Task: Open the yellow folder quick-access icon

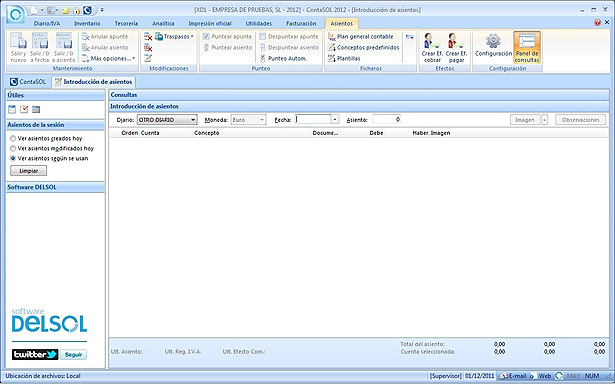Action: [x=66, y=10]
